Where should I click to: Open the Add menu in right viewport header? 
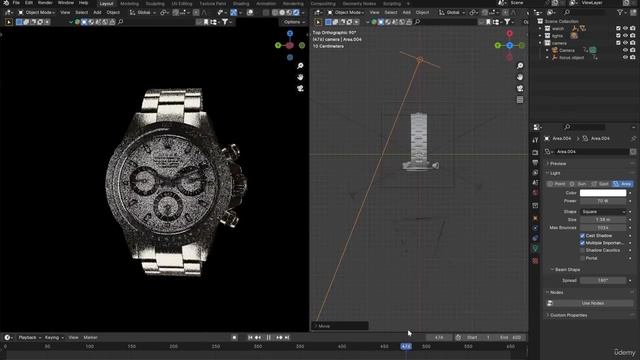(407, 13)
